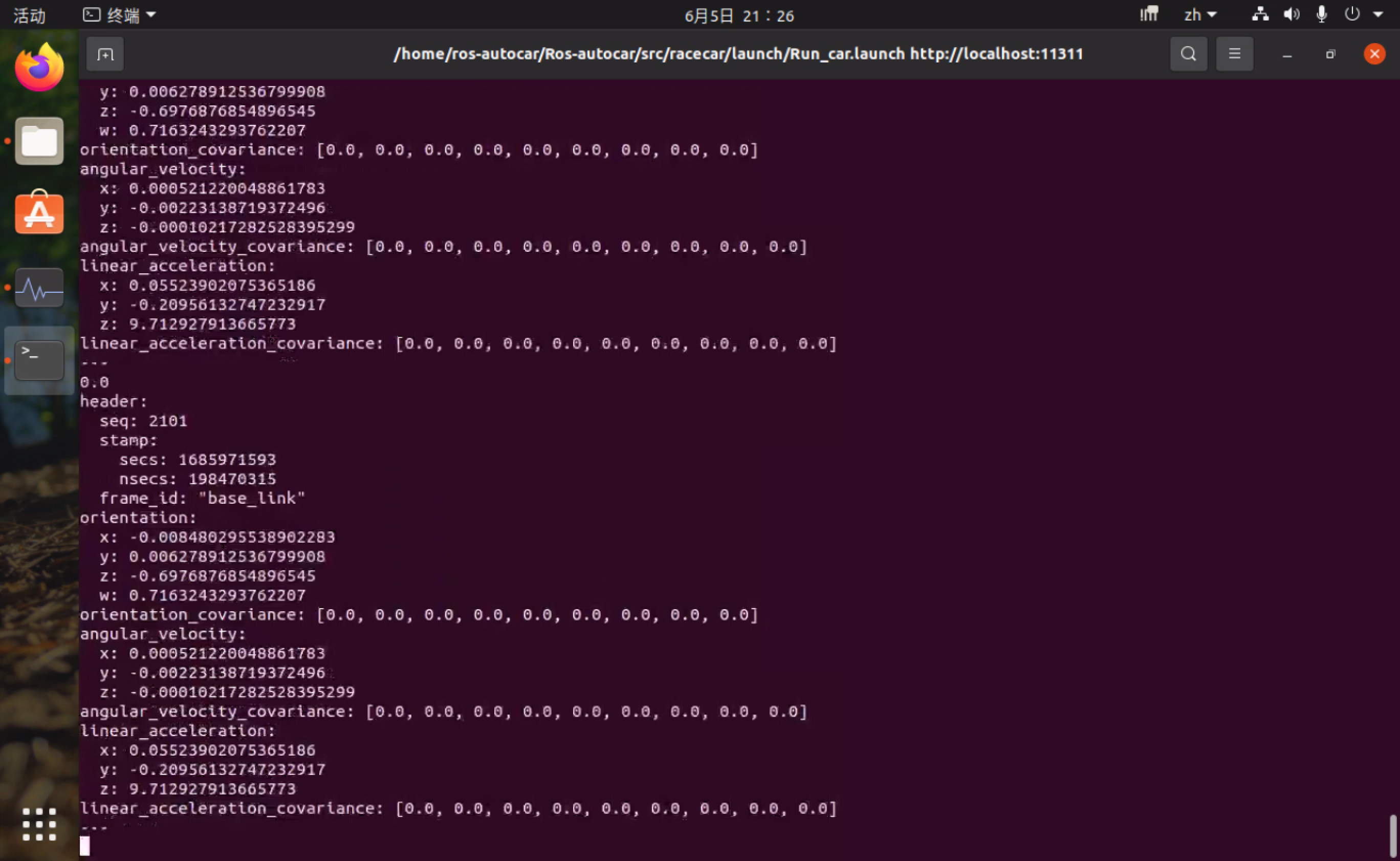Click the "nsecs: 198470315" line

[198, 479]
